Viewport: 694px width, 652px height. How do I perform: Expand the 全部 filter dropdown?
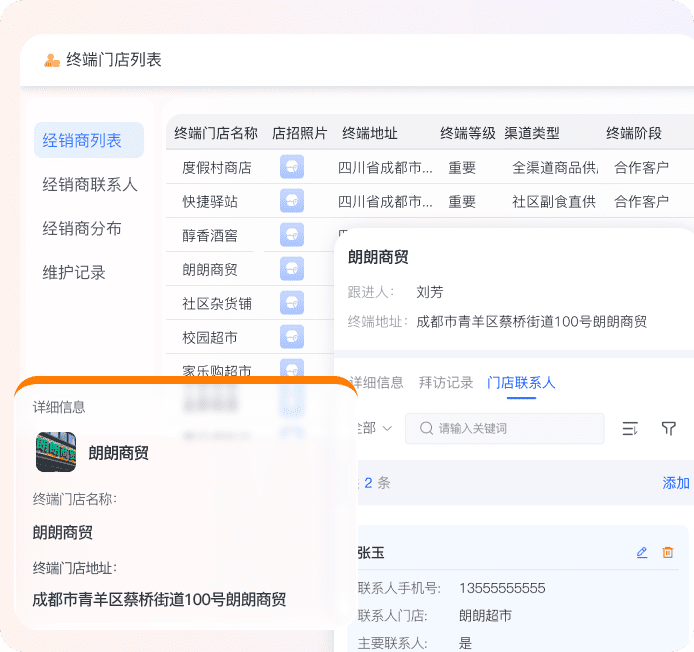372,428
